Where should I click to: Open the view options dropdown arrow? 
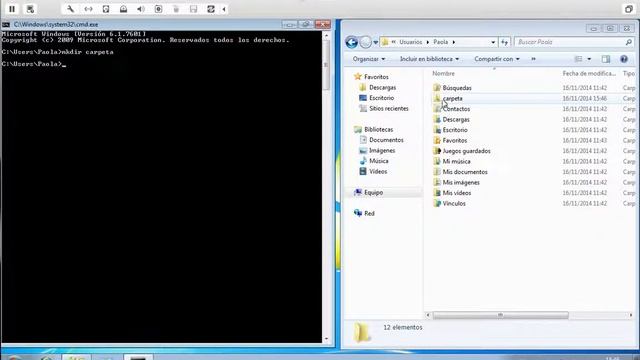(589, 59)
